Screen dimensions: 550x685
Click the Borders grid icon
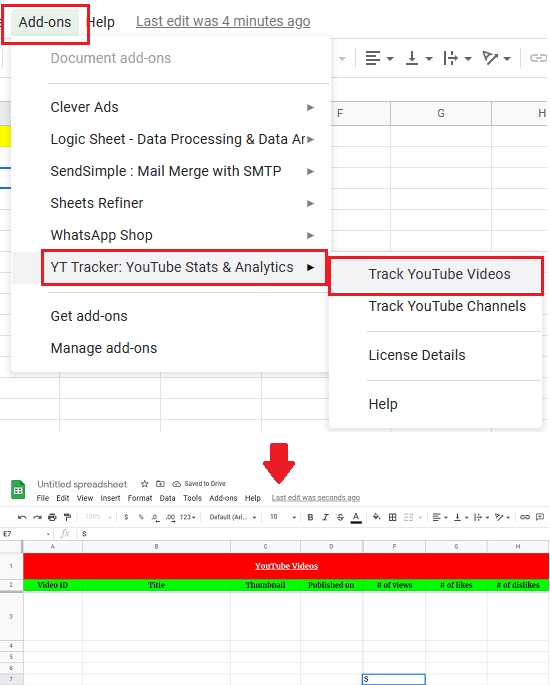[392, 517]
